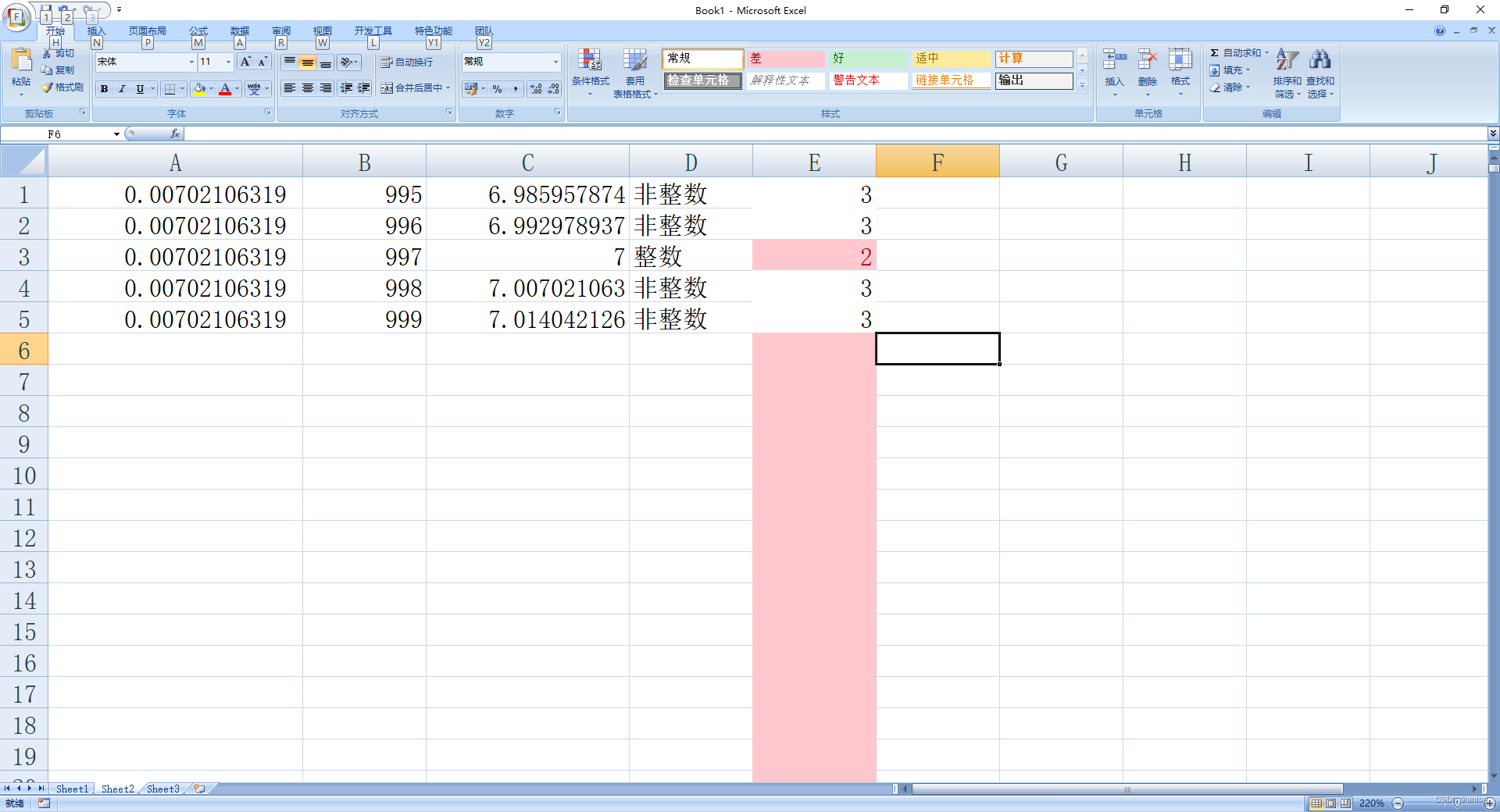1500x812 pixels.
Task: Align text right
Action: point(326,88)
